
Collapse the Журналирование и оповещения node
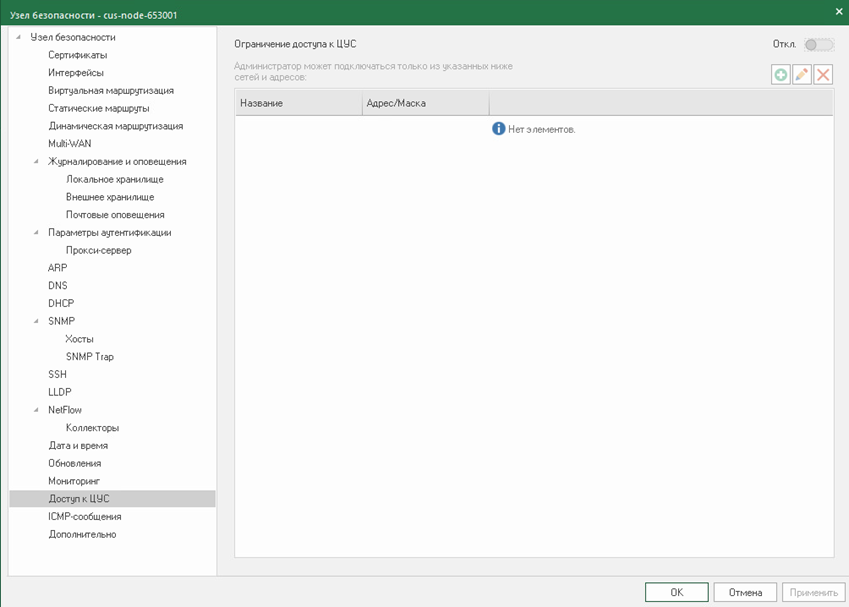36,161
